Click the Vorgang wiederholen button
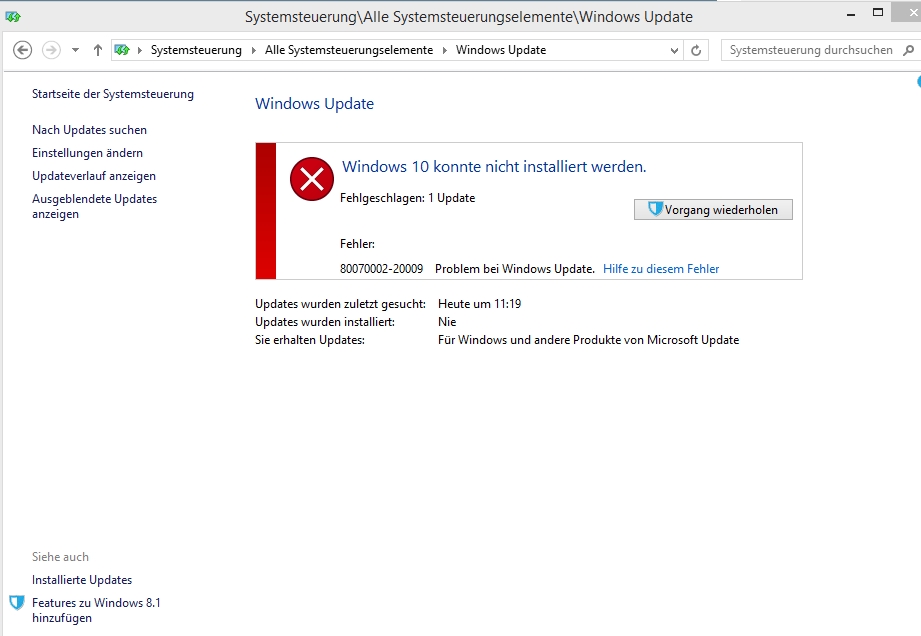This screenshot has width=921, height=636. pyautogui.click(x=713, y=210)
